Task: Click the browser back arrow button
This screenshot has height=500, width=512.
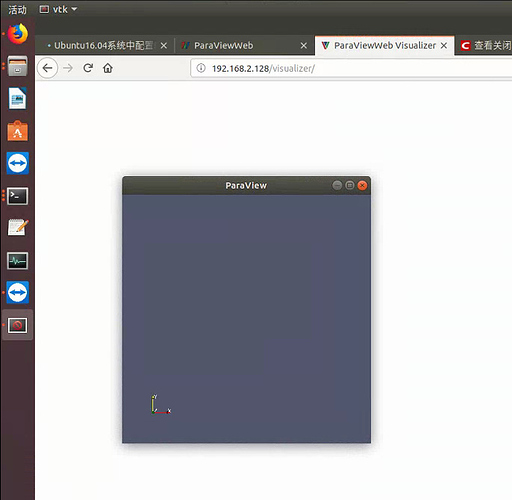Action: tap(47, 68)
